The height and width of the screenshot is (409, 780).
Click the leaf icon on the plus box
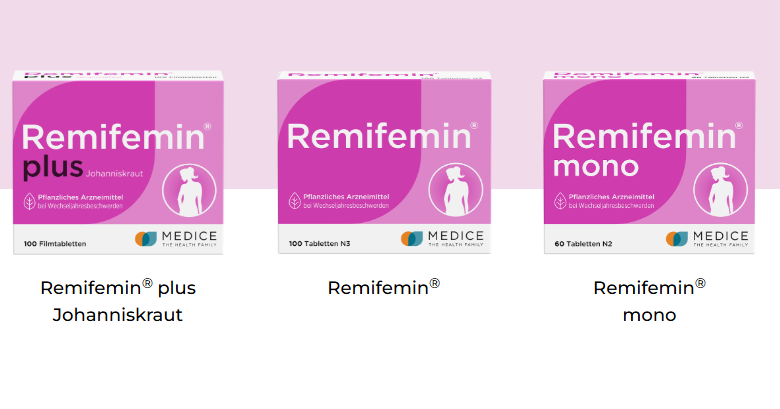pyautogui.click(x=29, y=201)
